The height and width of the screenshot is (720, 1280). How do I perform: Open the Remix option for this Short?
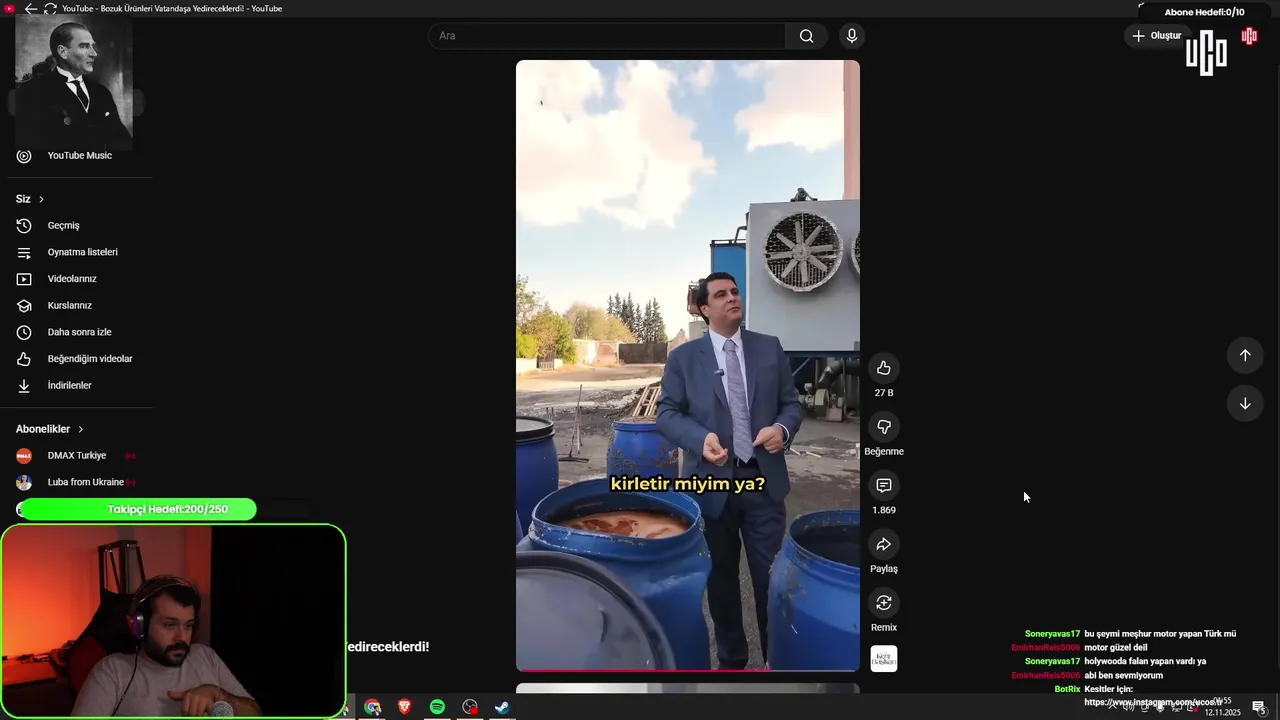pyautogui.click(x=884, y=603)
